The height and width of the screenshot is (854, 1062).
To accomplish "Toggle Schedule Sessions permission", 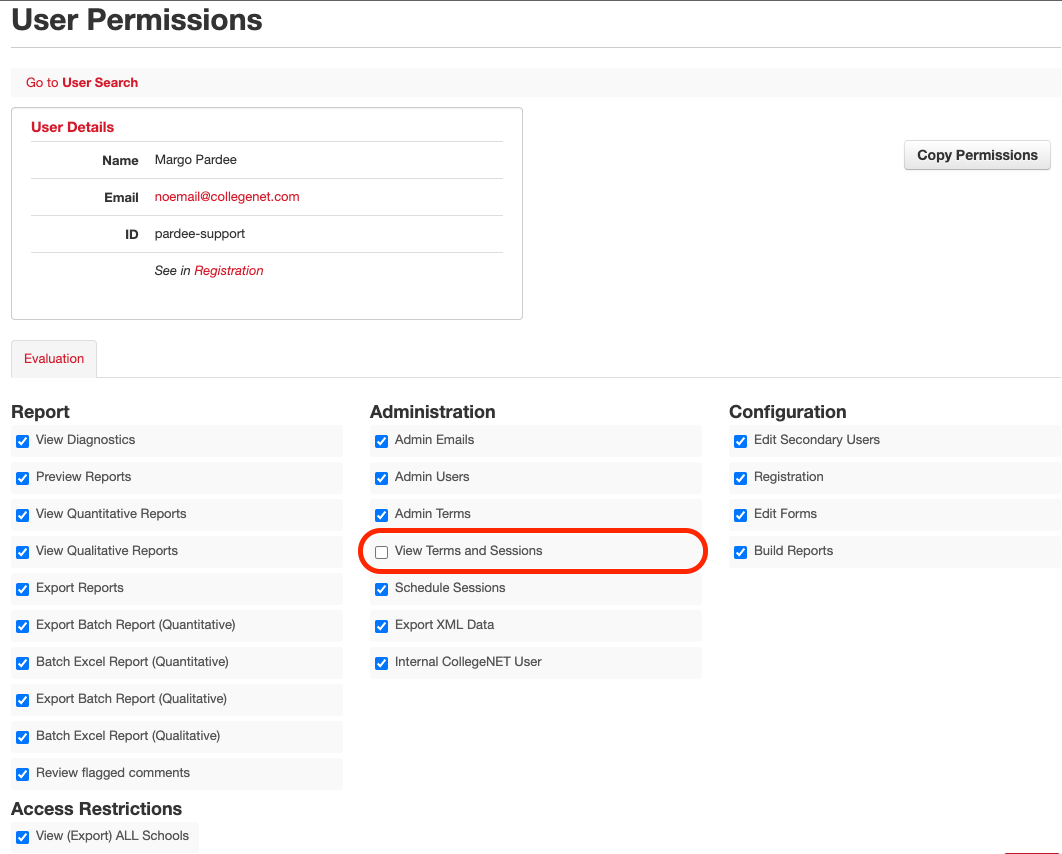I will click(x=381, y=589).
